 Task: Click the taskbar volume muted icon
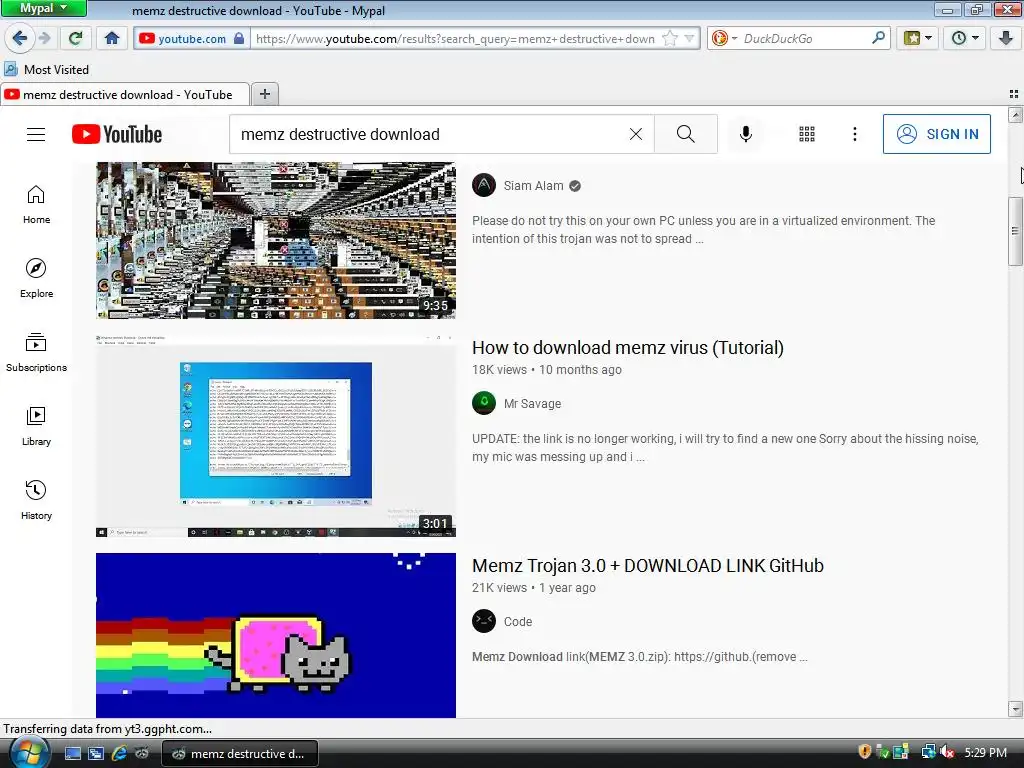pyautogui.click(x=946, y=752)
